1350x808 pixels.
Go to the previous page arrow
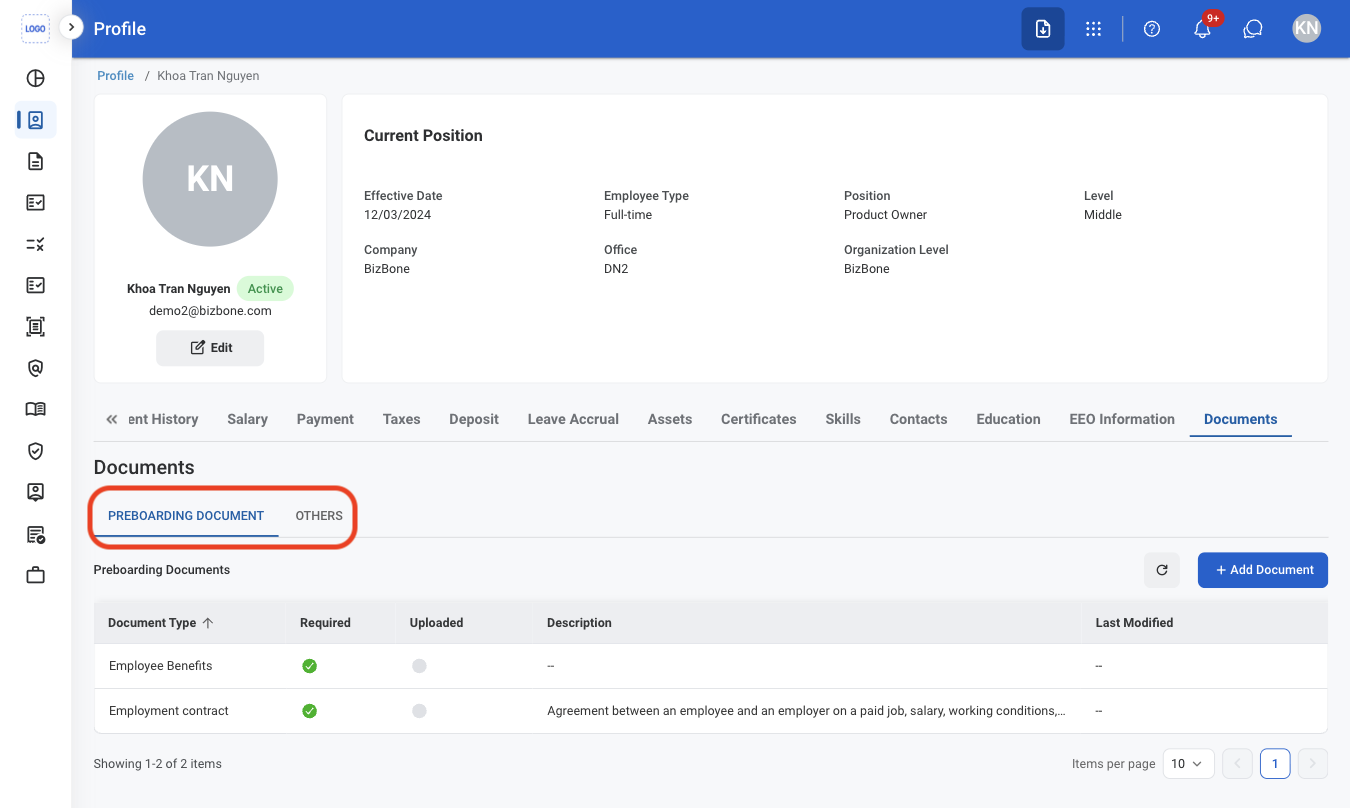1237,764
